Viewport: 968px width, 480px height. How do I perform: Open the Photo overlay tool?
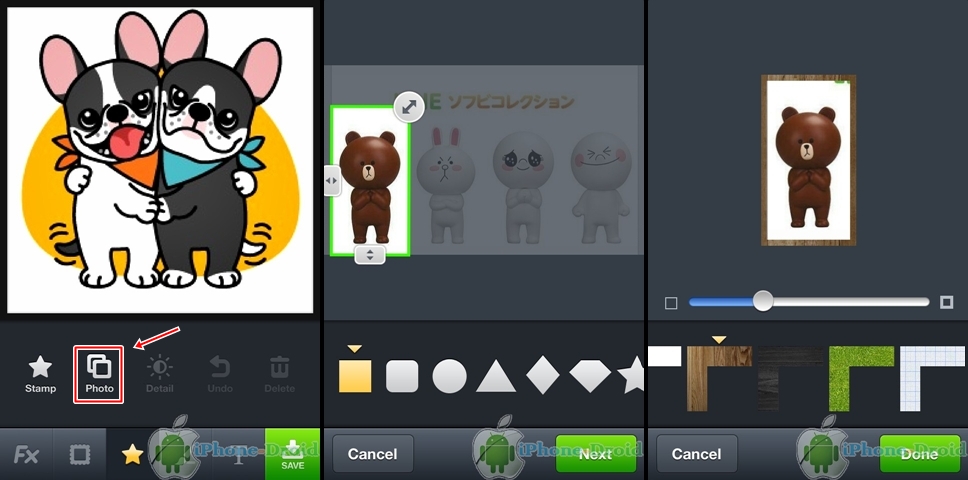click(x=99, y=374)
